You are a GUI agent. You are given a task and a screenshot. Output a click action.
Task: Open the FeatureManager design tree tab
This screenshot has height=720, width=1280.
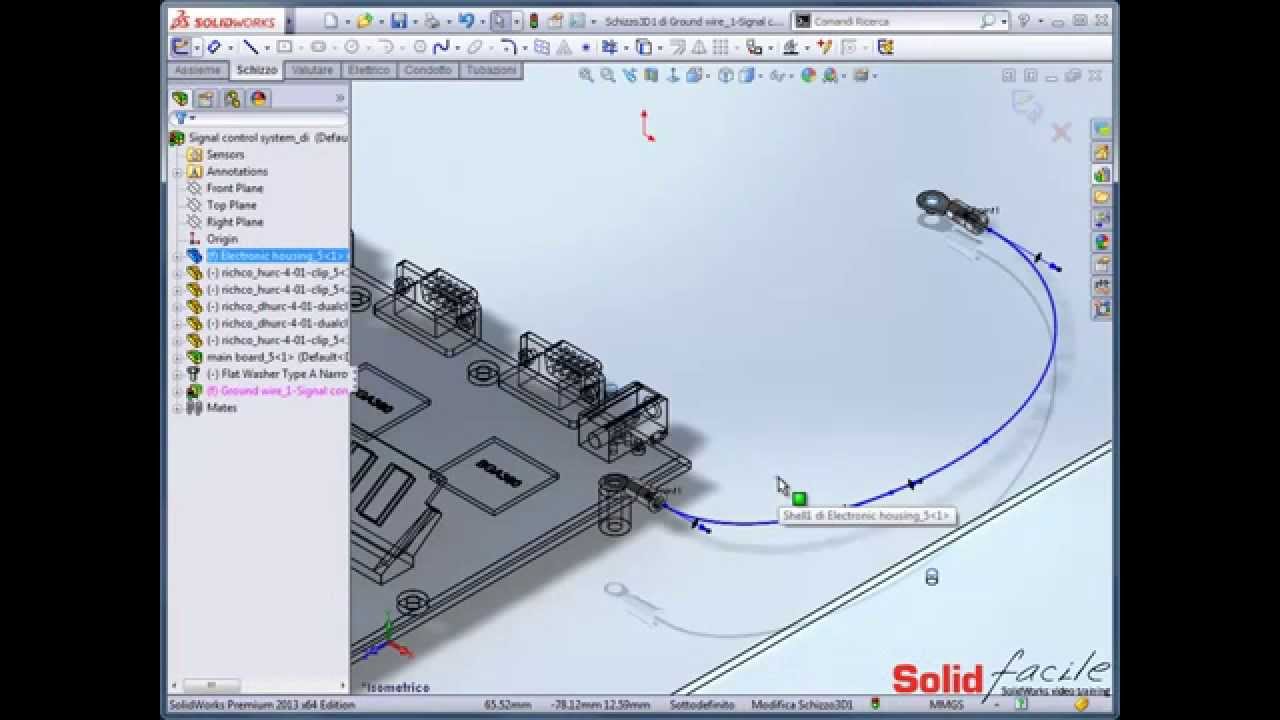click(x=180, y=98)
